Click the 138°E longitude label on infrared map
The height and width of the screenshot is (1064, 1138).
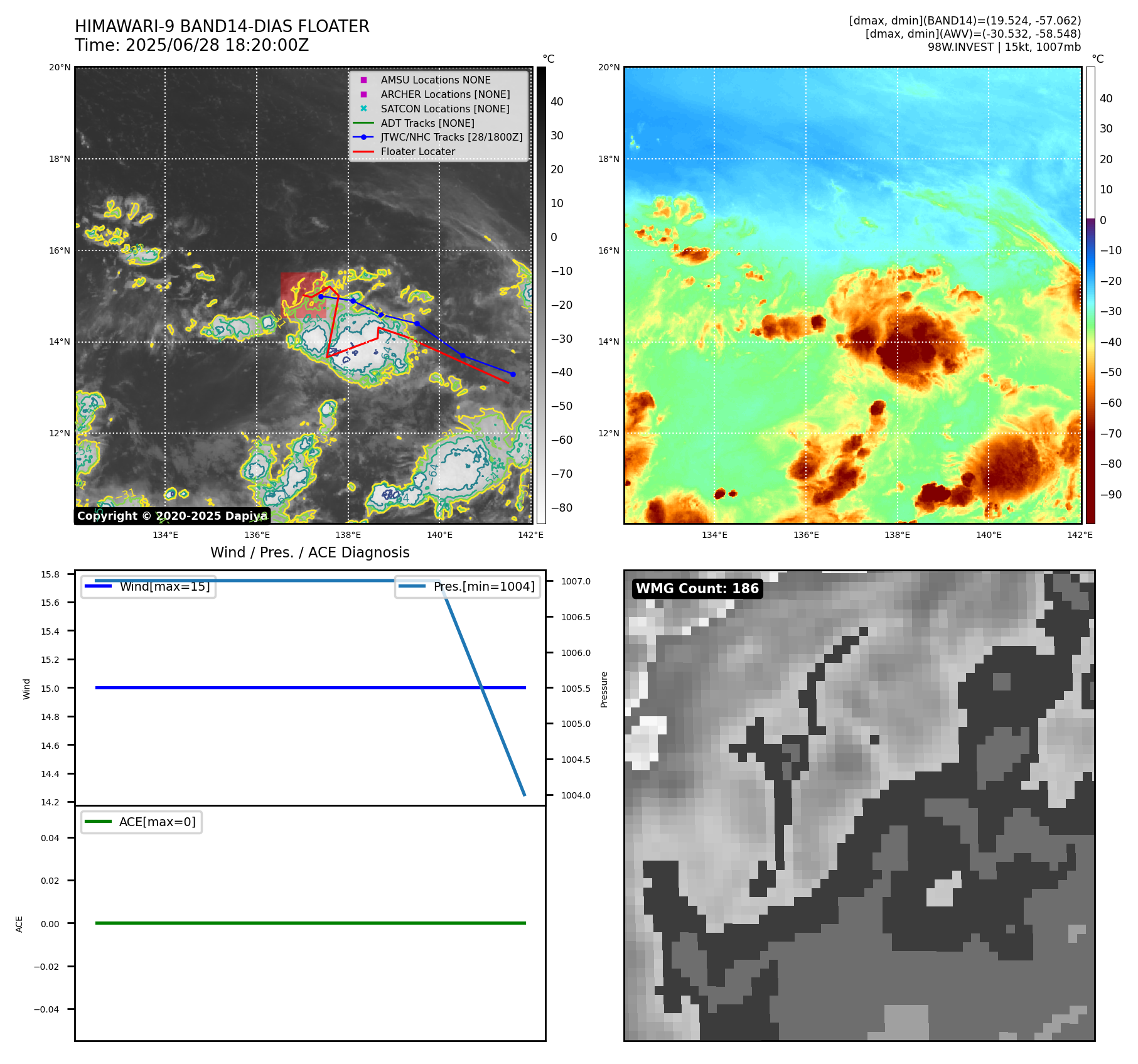click(x=348, y=535)
